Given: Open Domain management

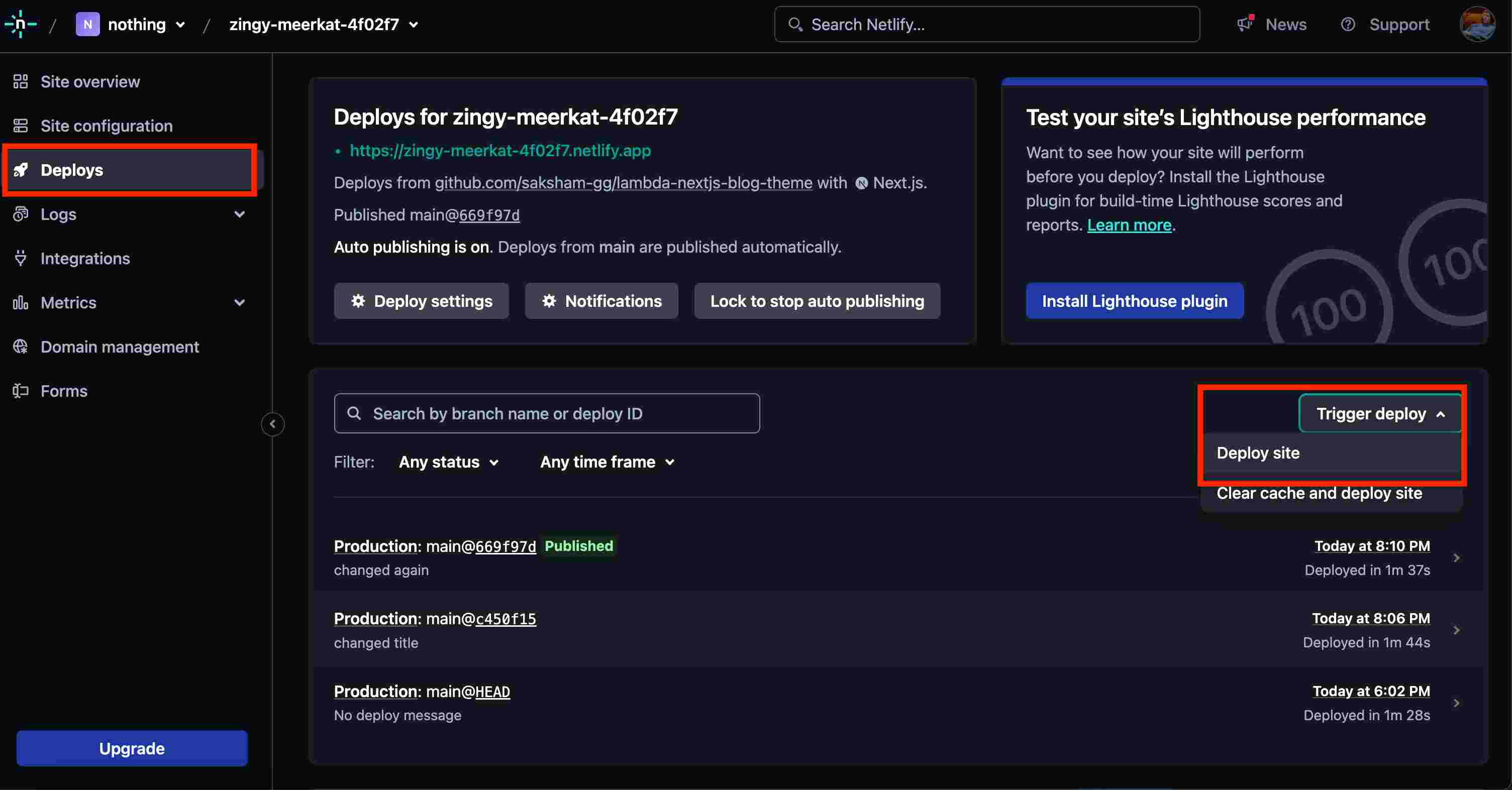Looking at the screenshot, I should click(120, 347).
